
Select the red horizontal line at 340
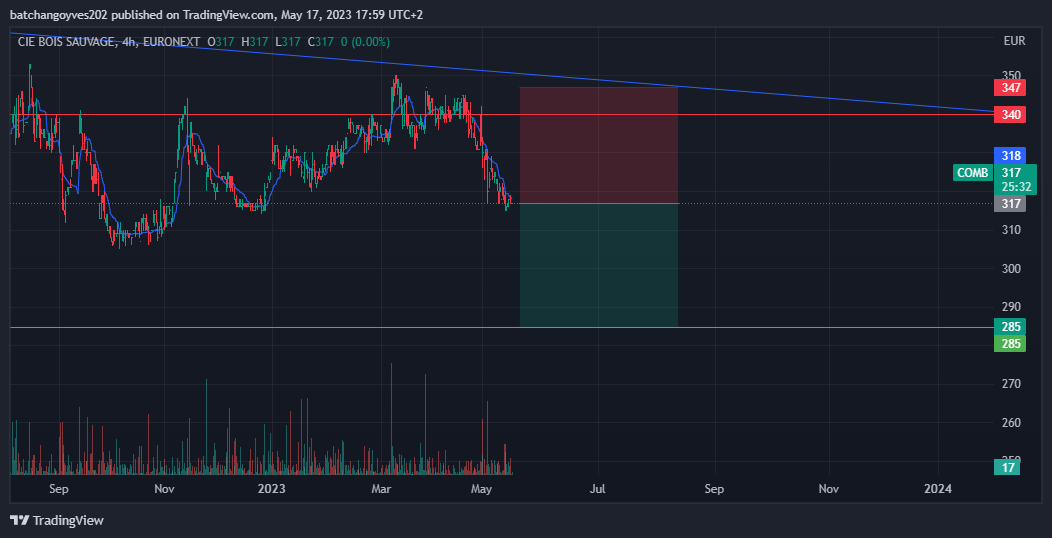tap(502, 115)
